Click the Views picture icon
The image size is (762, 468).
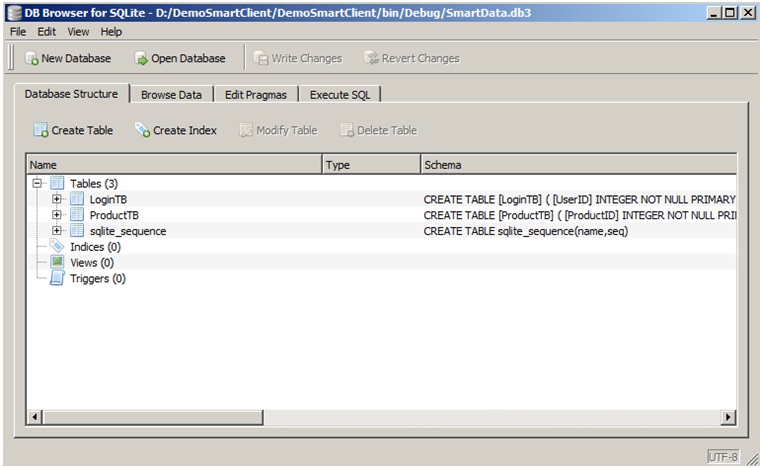(x=57, y=262)
